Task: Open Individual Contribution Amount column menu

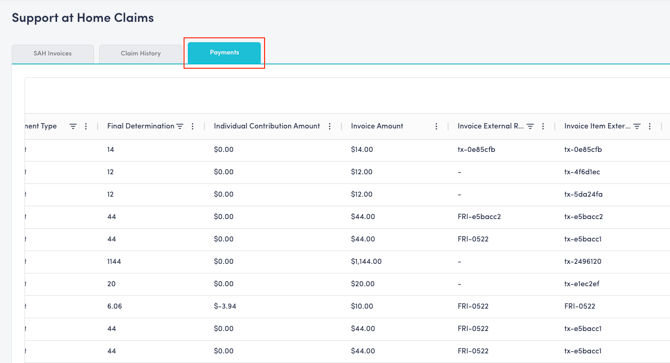Action: click(x=329, y=126)
